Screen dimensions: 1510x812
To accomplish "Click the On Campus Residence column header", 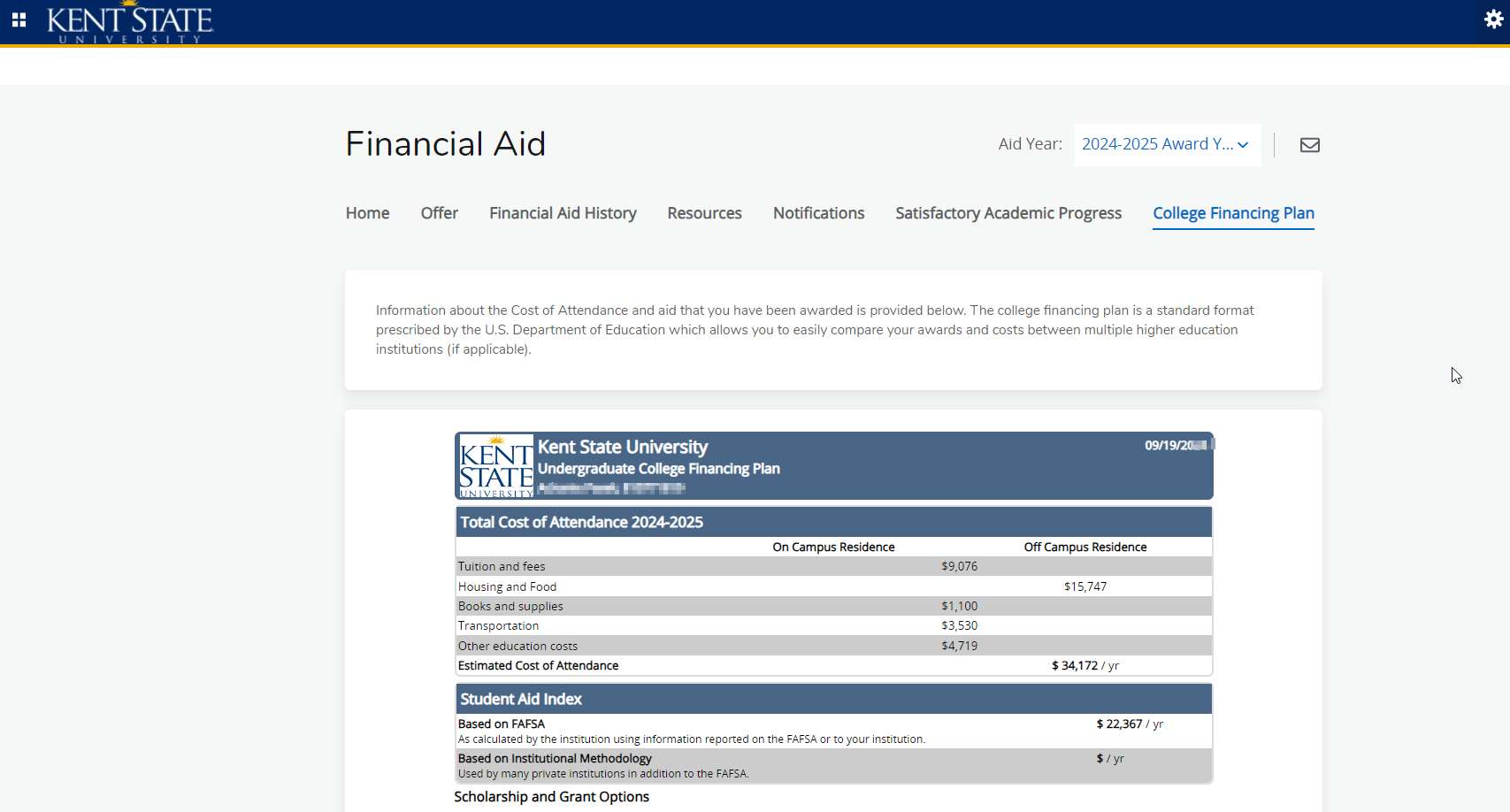I will tap(833, 547).
